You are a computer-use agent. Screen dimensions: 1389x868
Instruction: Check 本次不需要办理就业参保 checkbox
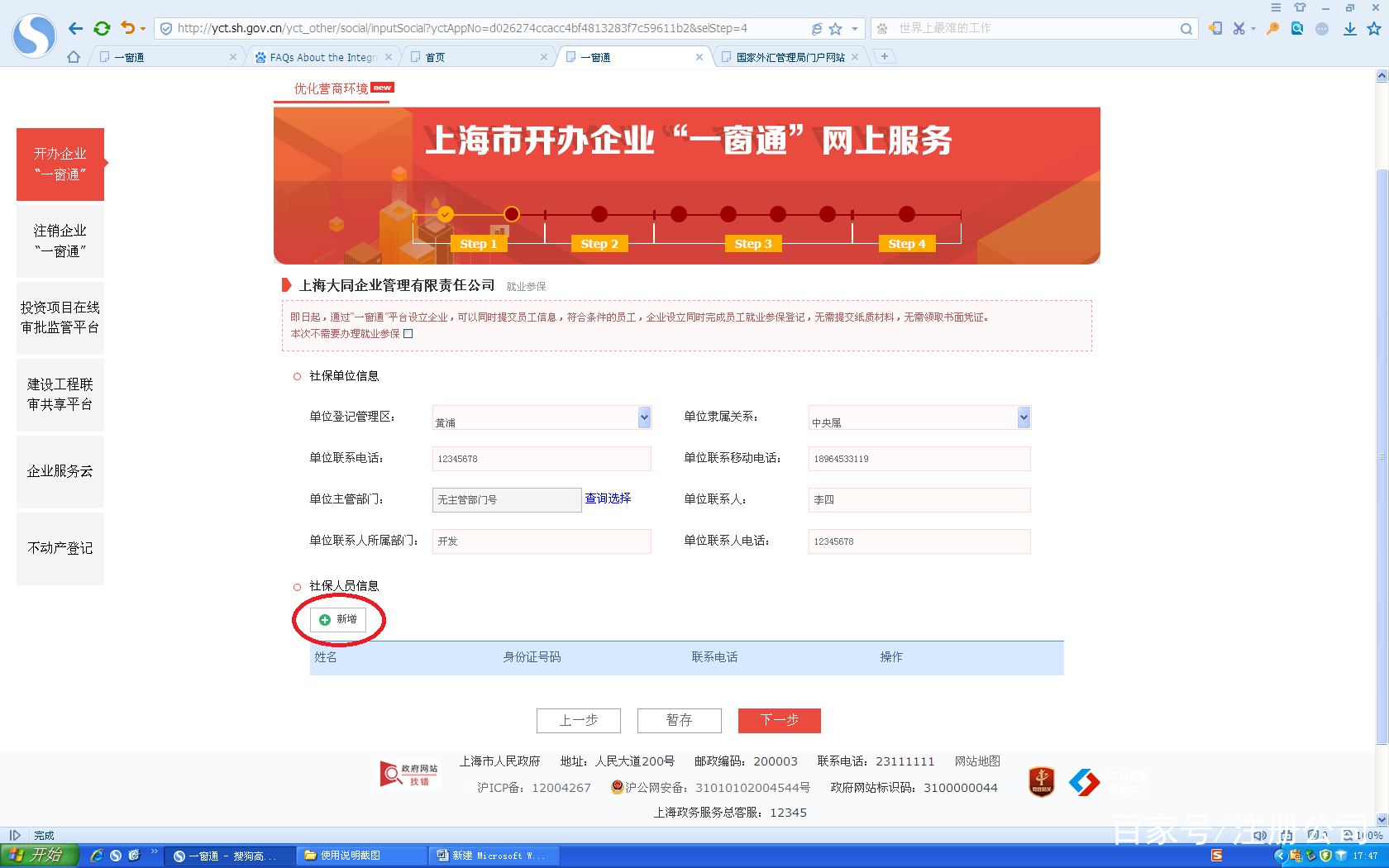pos(408,334)
